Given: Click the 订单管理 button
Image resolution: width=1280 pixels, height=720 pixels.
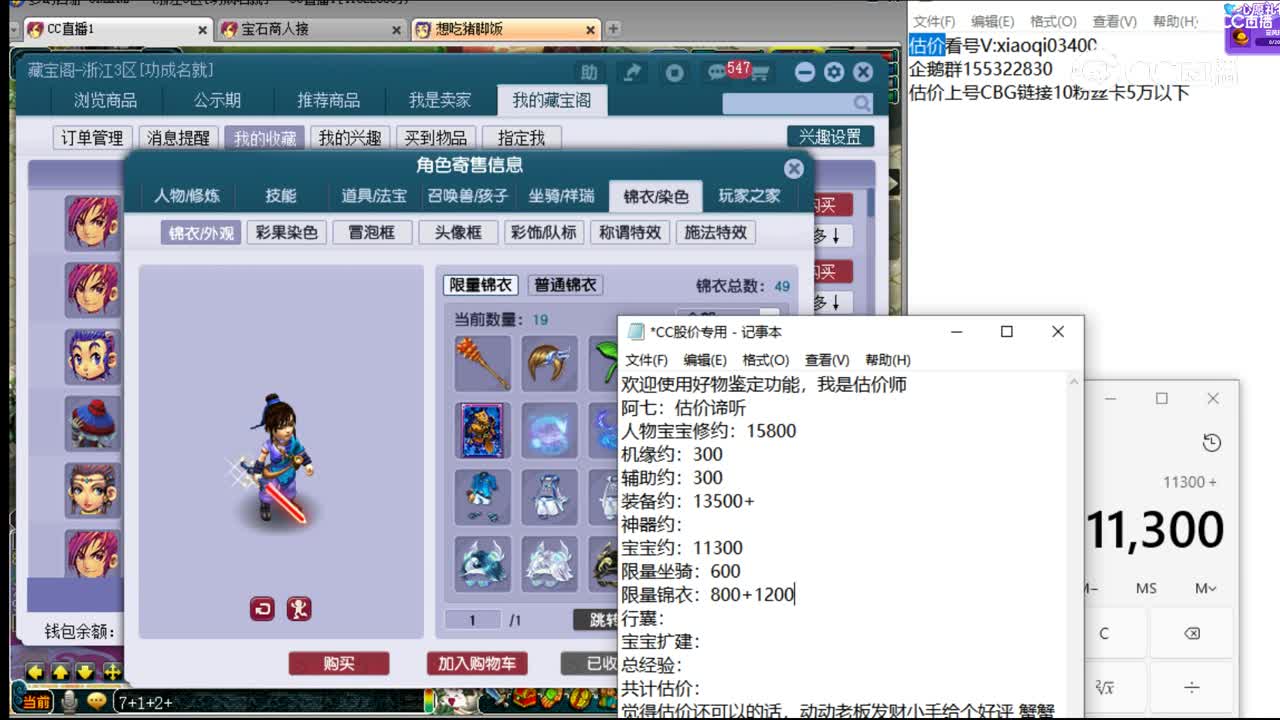Looking at the screenshot, I should pyautogui.click(x=92, y=138).
